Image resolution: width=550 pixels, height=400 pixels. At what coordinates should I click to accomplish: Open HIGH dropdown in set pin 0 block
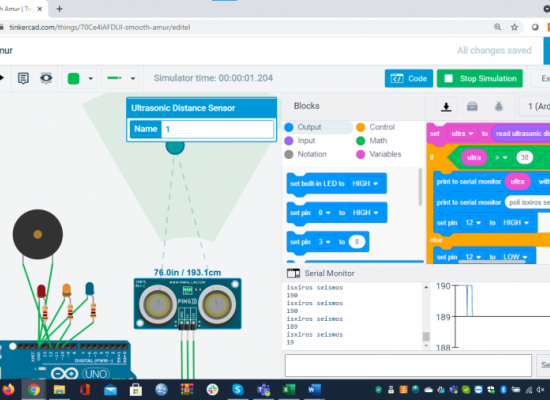coord(365,213)
